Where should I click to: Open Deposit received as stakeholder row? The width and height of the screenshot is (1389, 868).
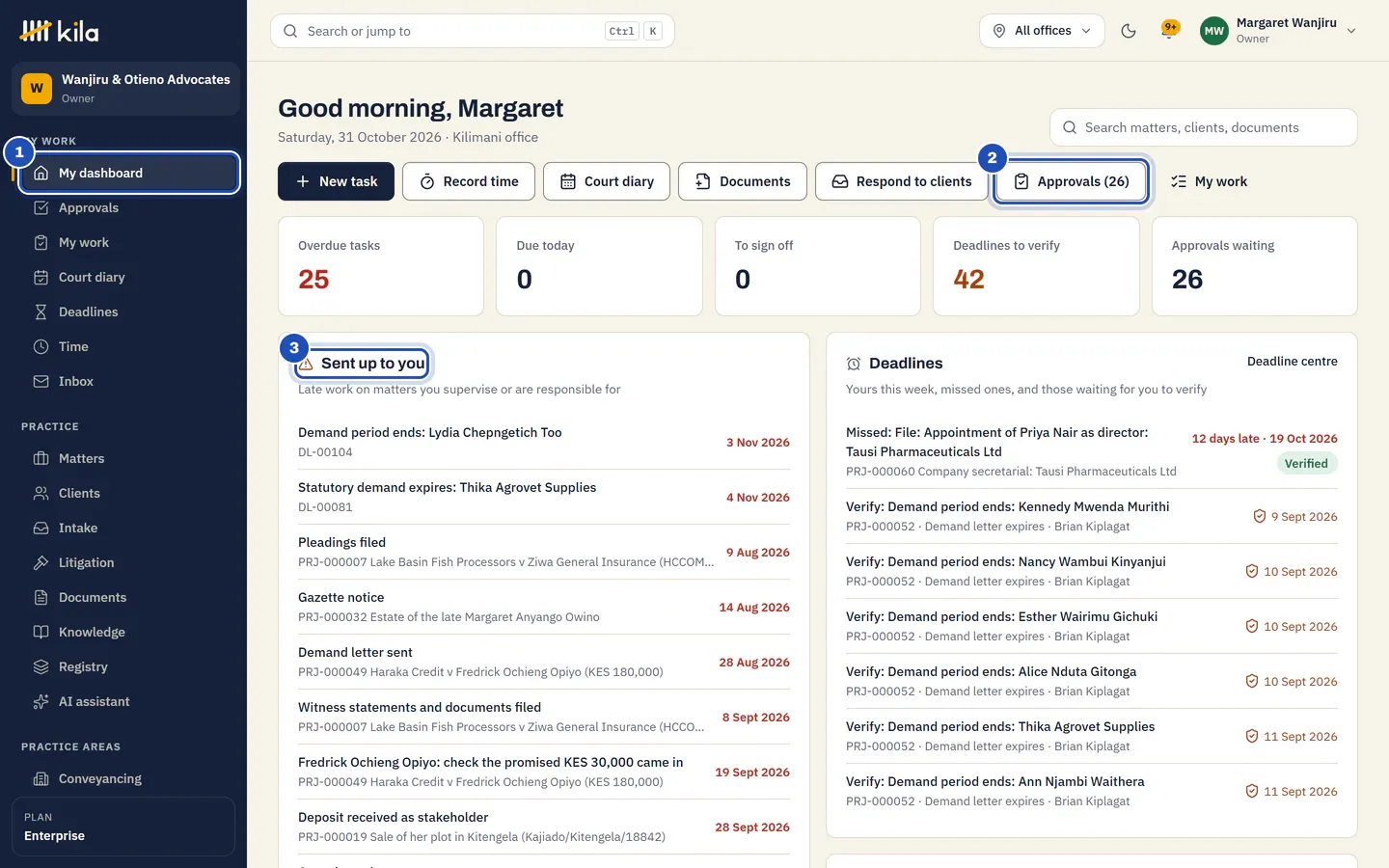tap(544, 827)
